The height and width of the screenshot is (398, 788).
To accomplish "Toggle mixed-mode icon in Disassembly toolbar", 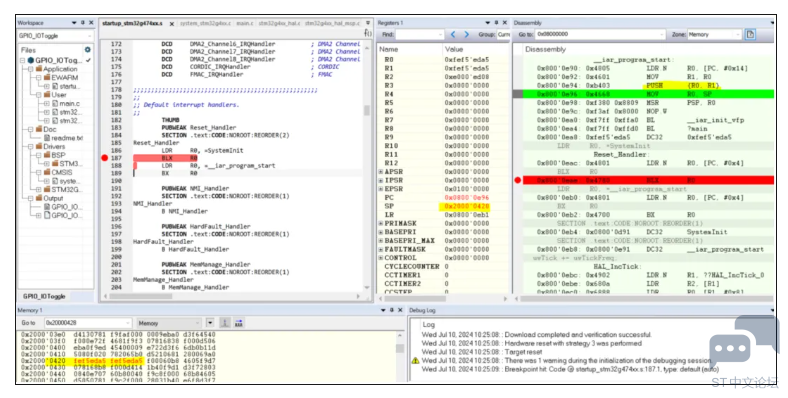I will coord(750,34).
